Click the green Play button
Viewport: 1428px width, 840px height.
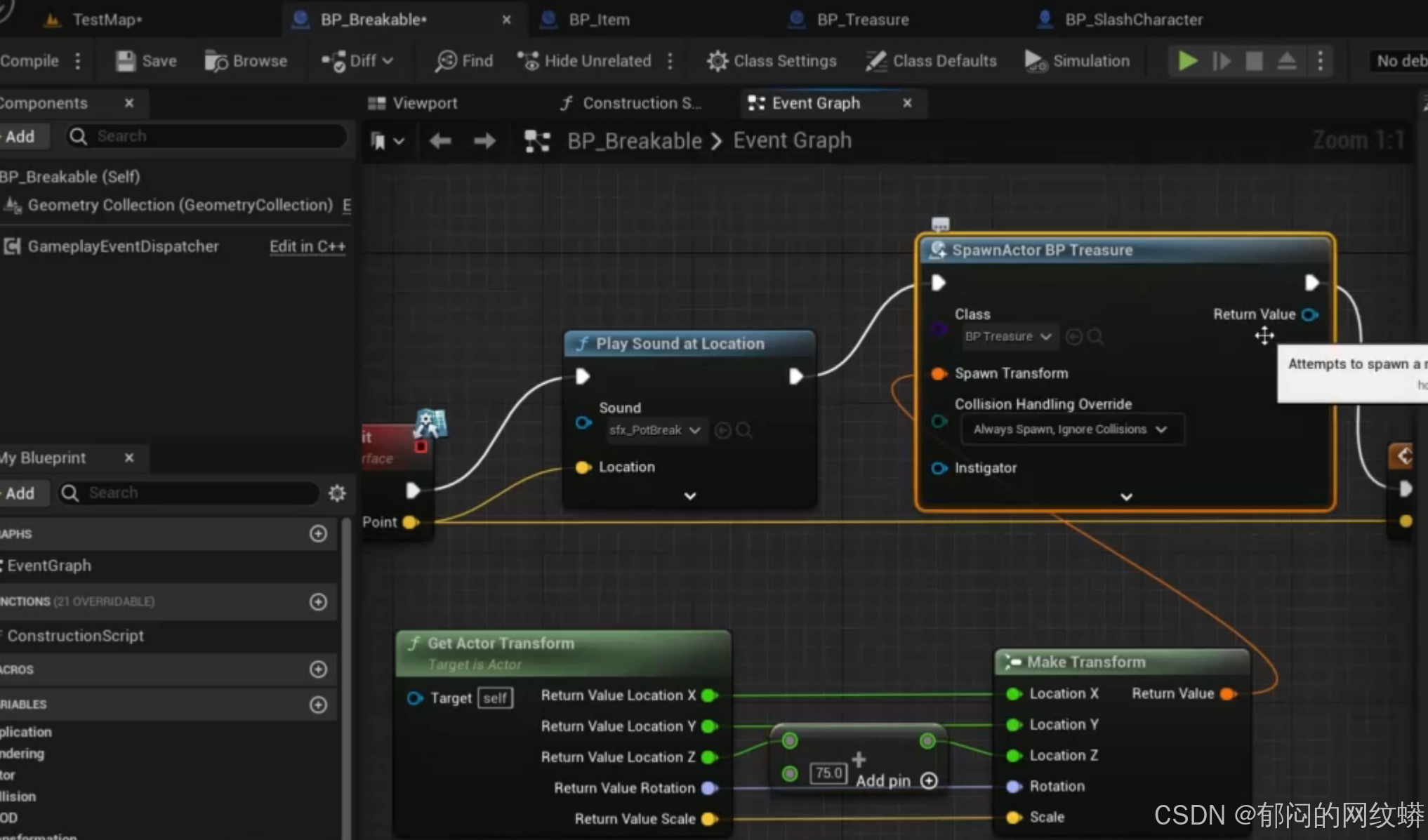[1187, 61]
